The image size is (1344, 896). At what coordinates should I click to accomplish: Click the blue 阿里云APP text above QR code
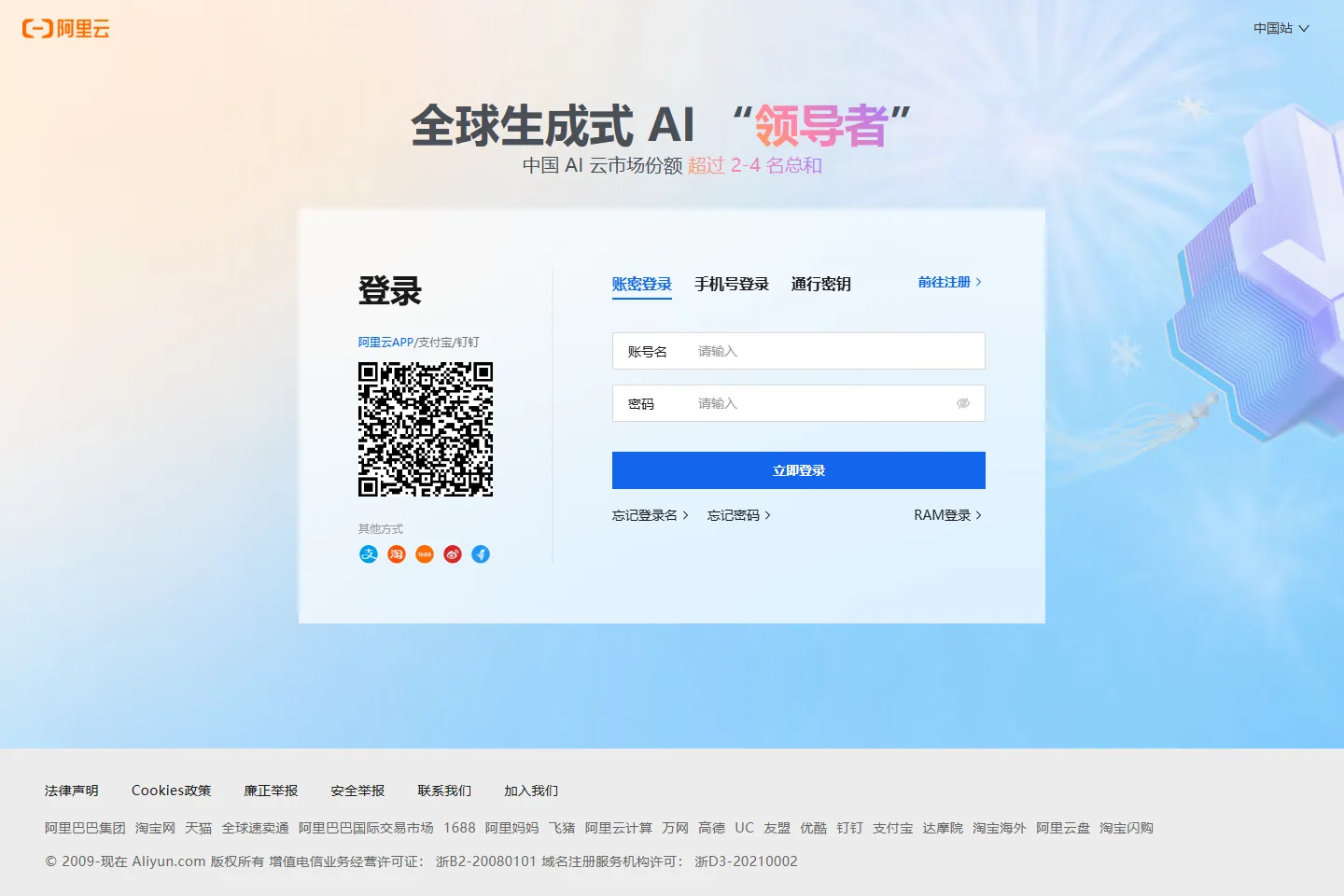point(385,343)
